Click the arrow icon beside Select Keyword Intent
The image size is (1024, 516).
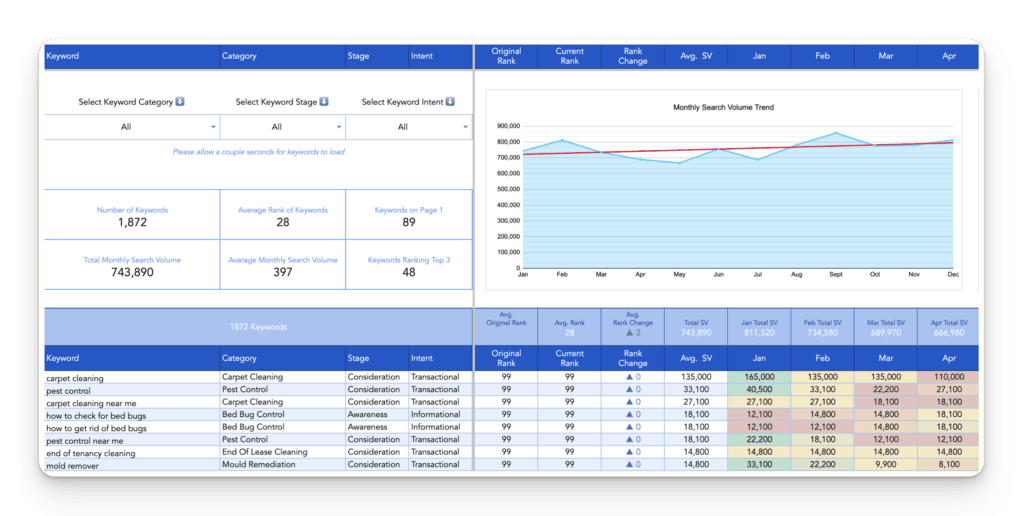coord(450,102)
